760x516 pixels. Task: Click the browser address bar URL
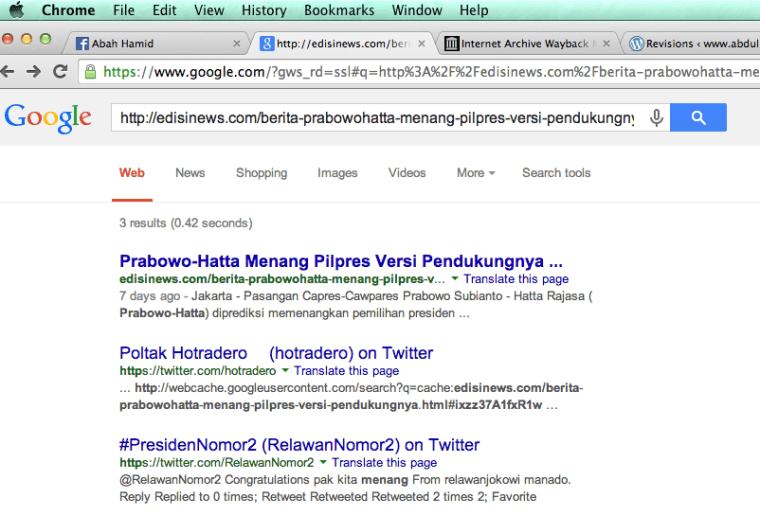430,72
